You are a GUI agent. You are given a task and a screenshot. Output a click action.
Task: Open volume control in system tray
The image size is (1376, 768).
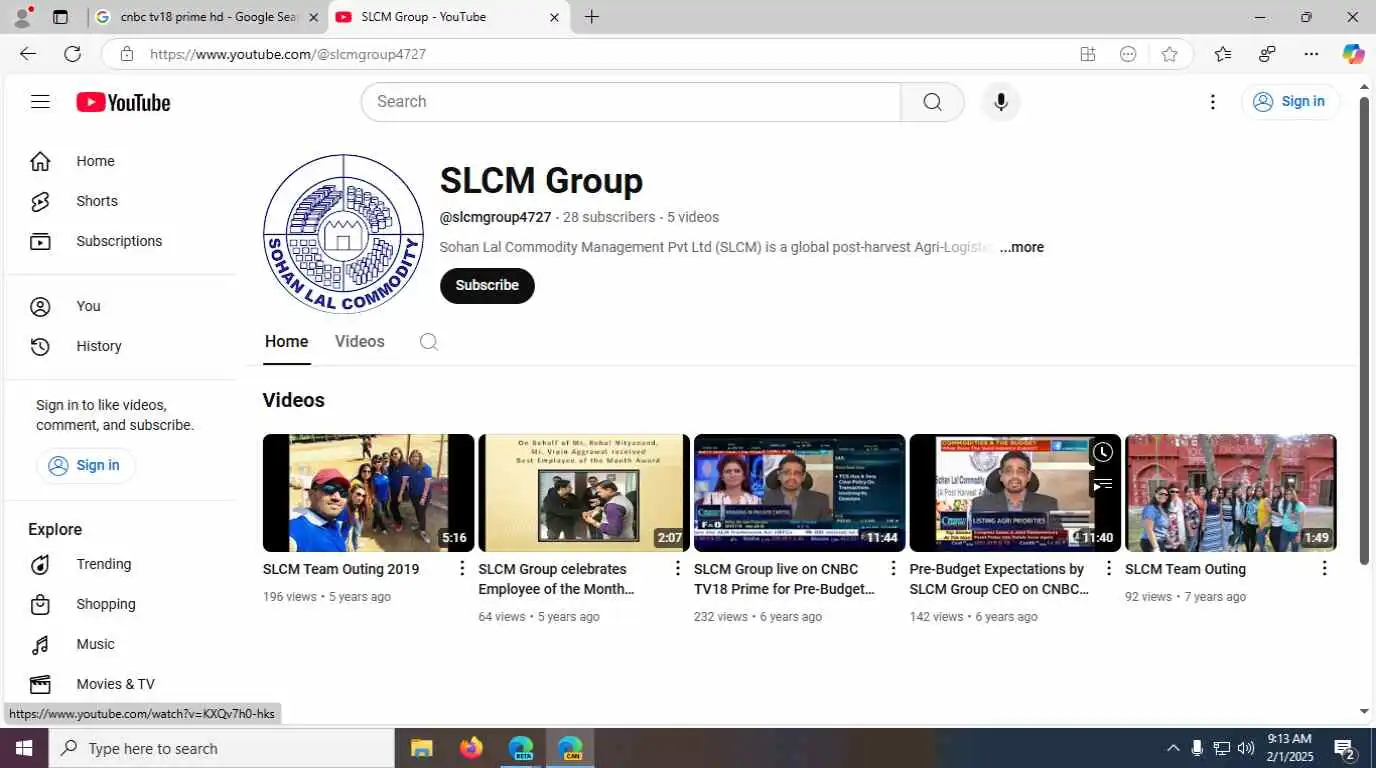(x=1246, y=748)
